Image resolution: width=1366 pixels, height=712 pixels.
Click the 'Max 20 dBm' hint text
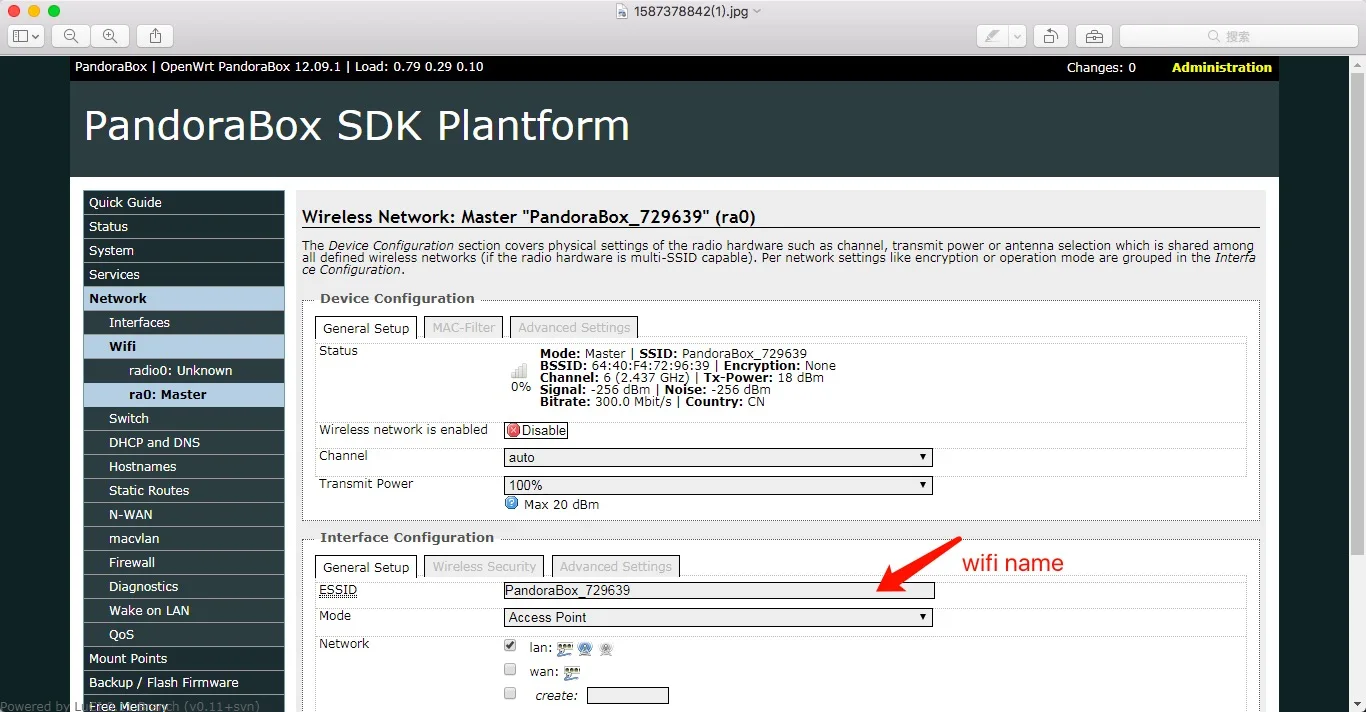tap(561, 504)
